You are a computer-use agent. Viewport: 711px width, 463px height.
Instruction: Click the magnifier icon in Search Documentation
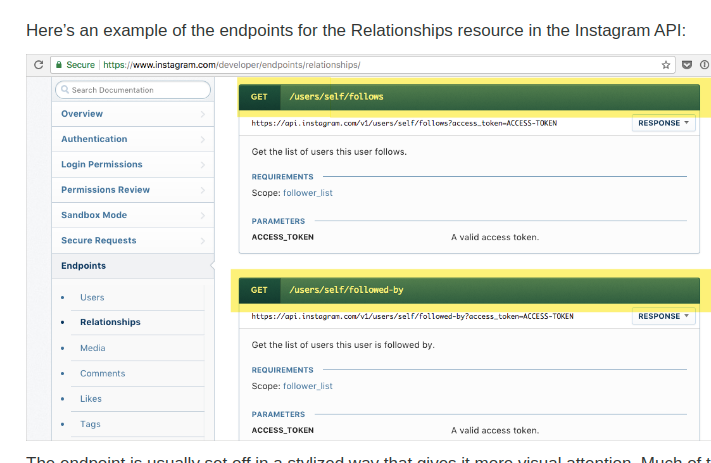(65, 89)
